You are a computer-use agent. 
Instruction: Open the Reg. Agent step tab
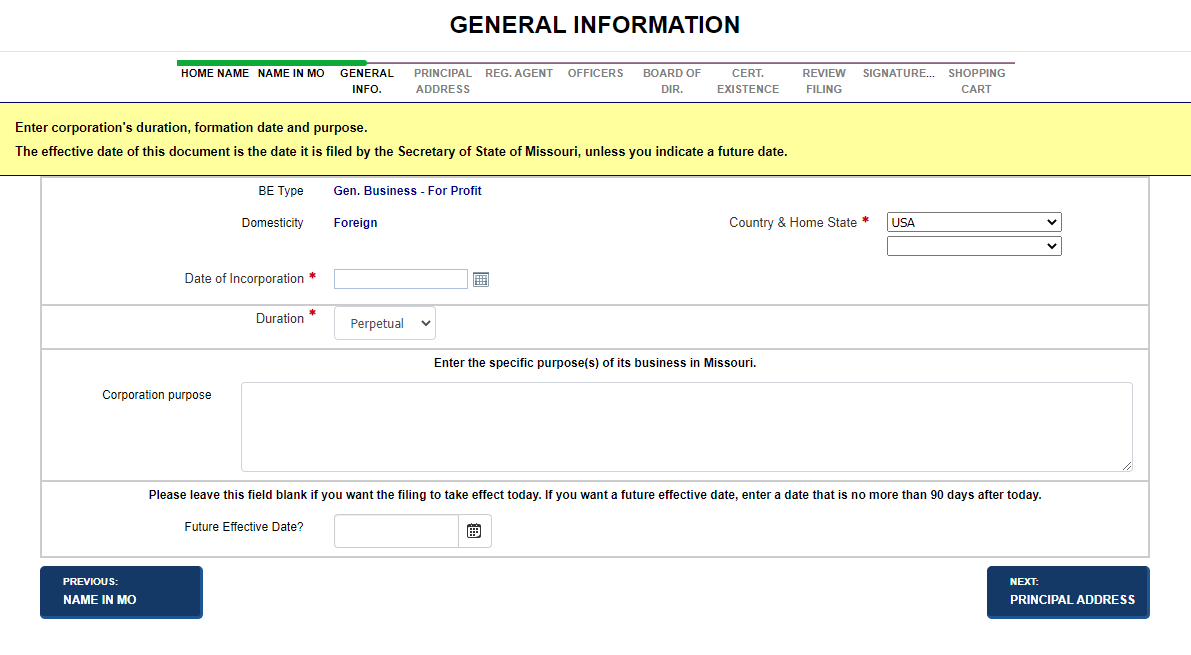tap(519, 74)
